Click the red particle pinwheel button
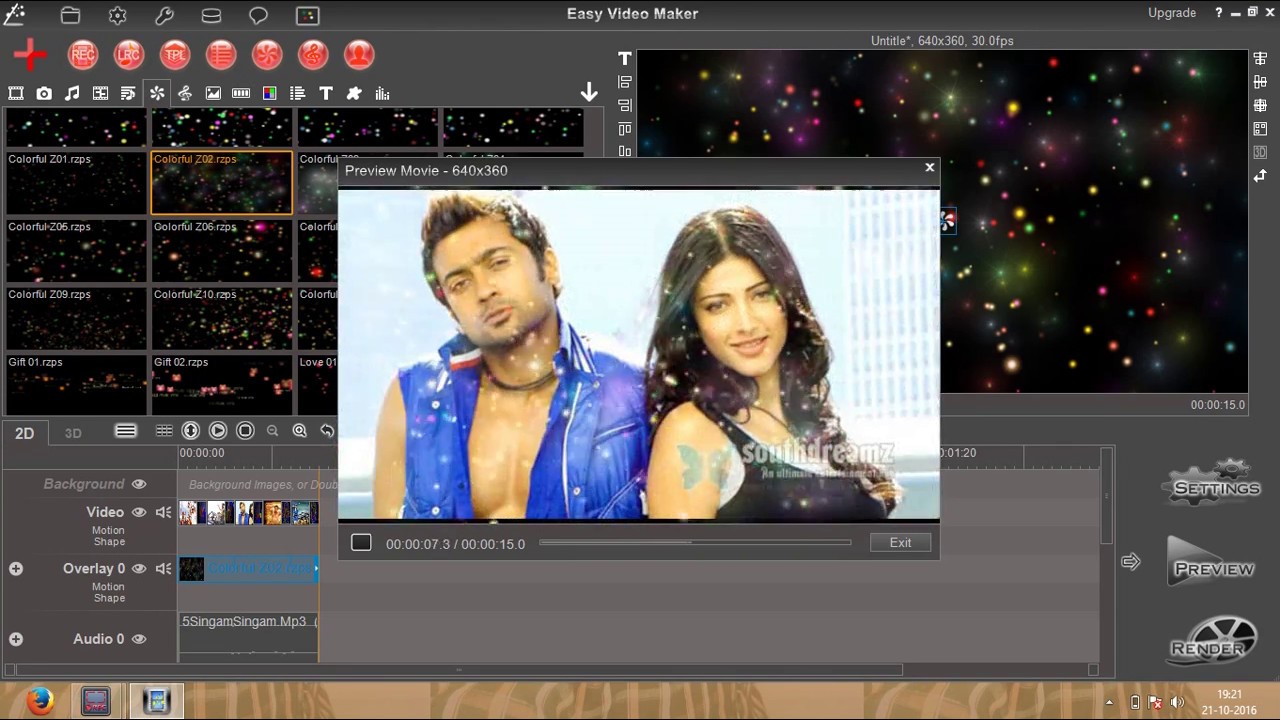The height and width of the screenshot is (720, 1280). tap(267, 55)
